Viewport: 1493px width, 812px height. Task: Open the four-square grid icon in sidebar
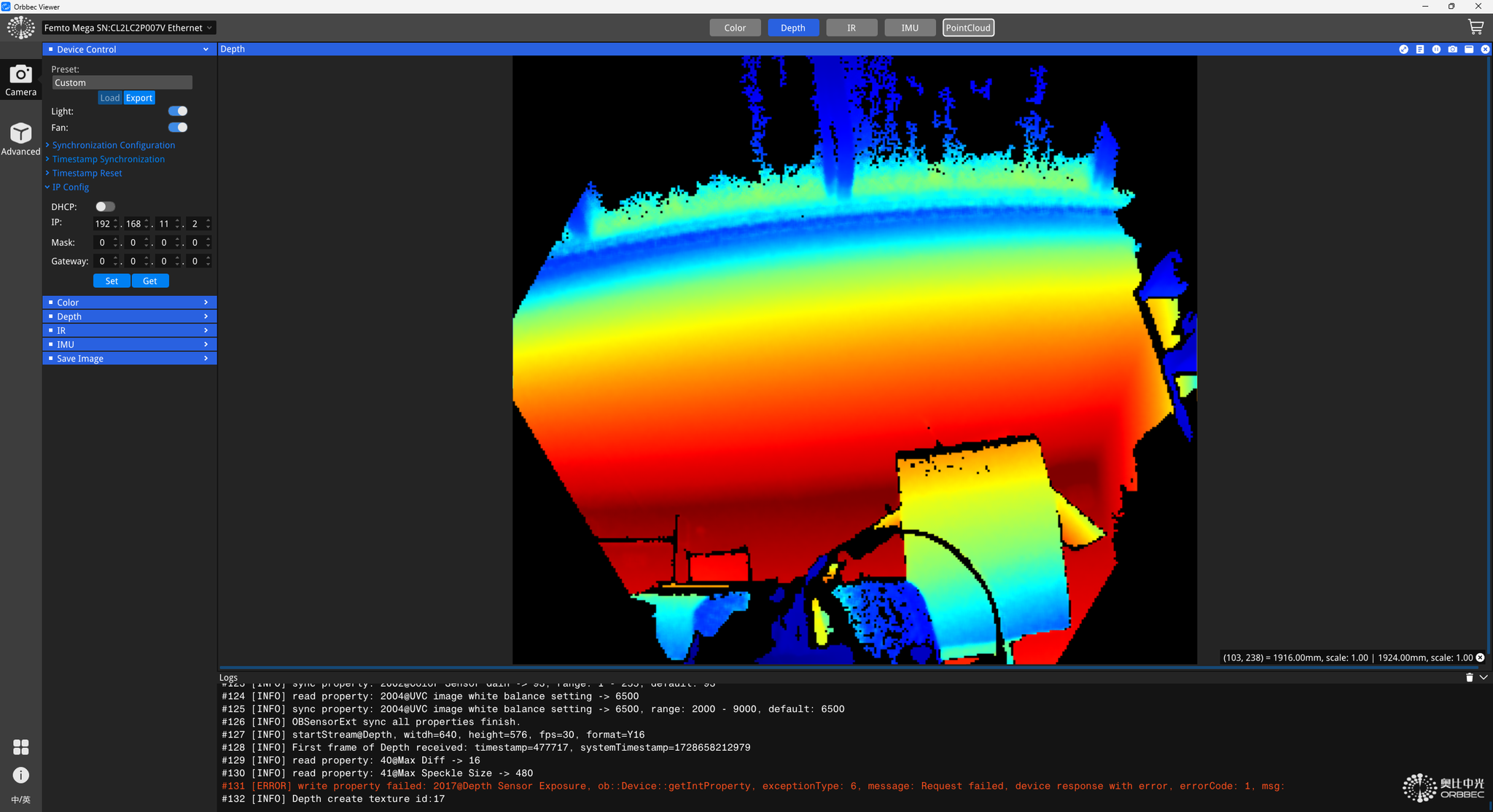click(x=20, y=747)
